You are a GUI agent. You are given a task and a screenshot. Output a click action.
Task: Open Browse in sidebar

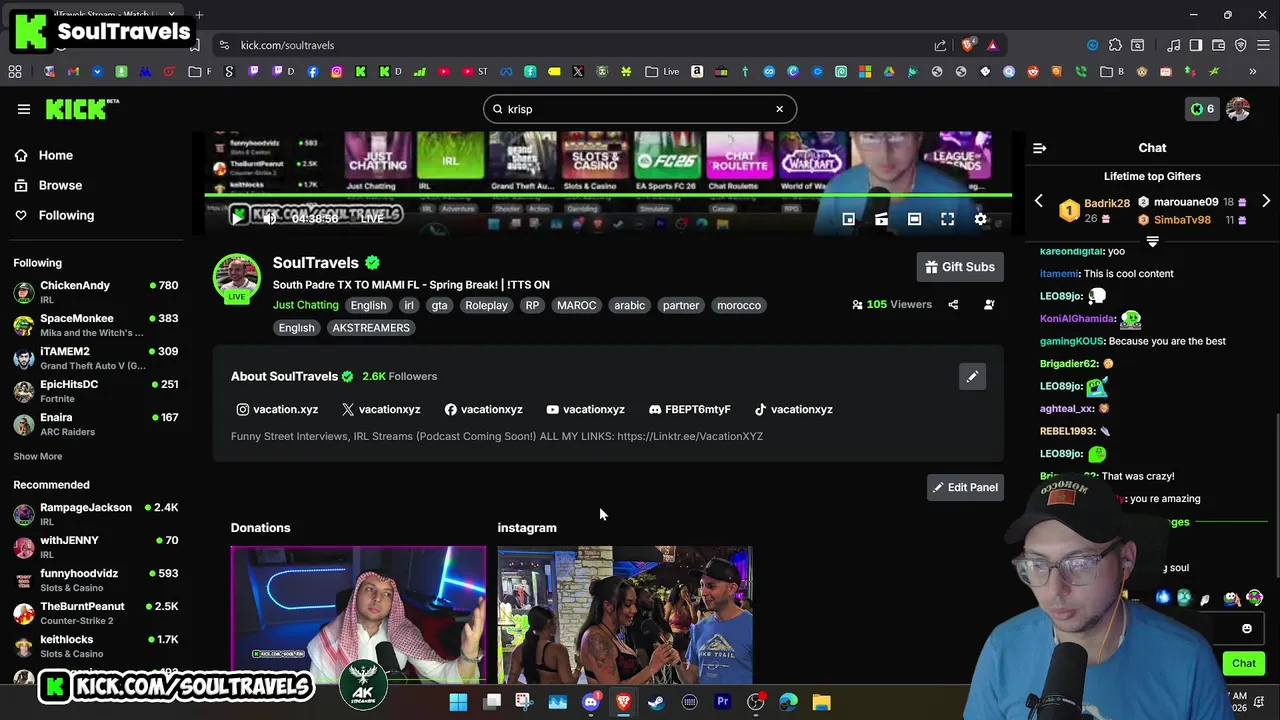tap(60, 185)
